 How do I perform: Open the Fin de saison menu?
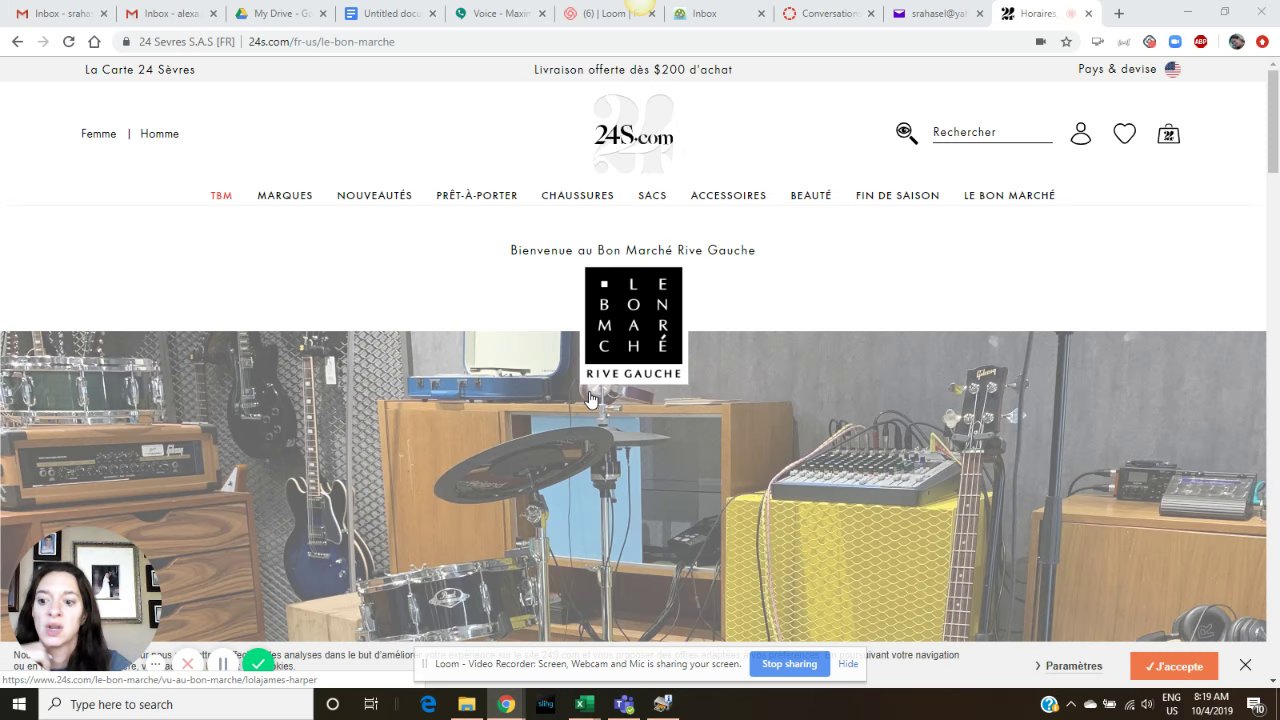(898, 196)
